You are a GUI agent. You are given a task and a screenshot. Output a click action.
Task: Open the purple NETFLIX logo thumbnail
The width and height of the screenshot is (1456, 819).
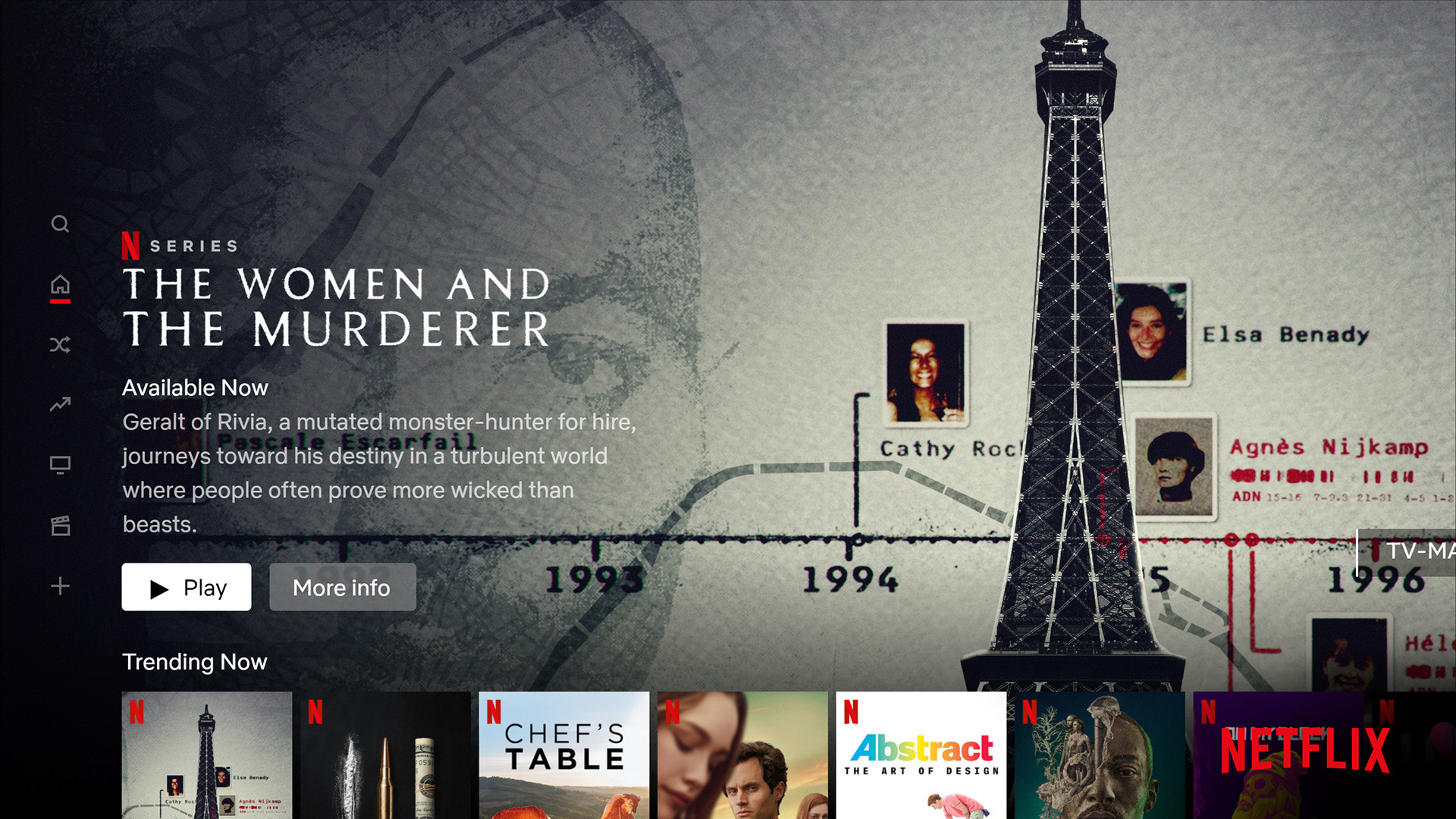(x=1279, y=755)
